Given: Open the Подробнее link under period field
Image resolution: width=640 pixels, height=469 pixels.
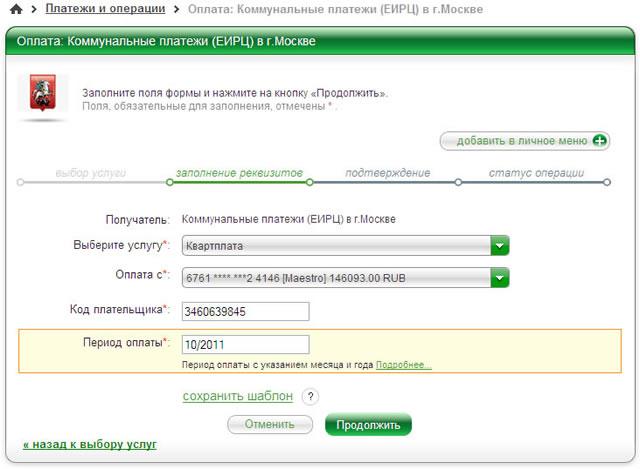Looking at the screenshot, I should 403,365.
